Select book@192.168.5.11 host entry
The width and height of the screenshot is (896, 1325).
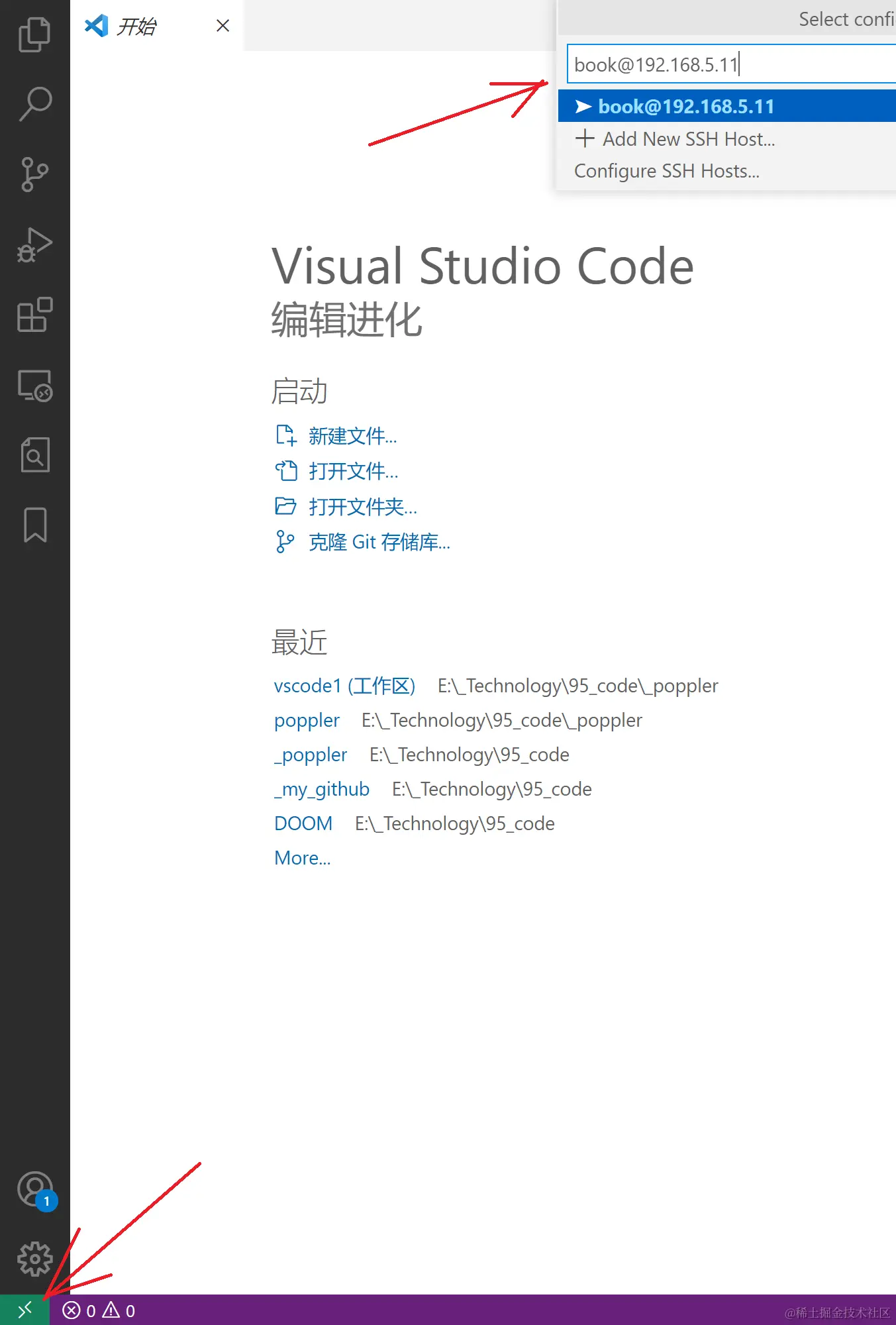pyautogui.click(x=727, y=106)
